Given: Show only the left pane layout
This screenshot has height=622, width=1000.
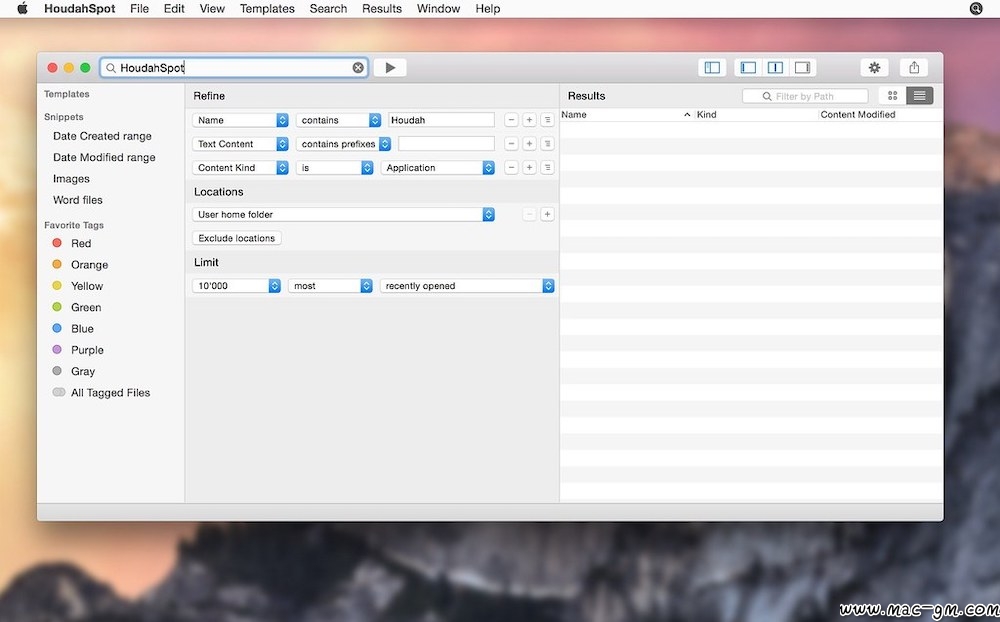Looking at the screenshot, I should click(x=748, y=68).
